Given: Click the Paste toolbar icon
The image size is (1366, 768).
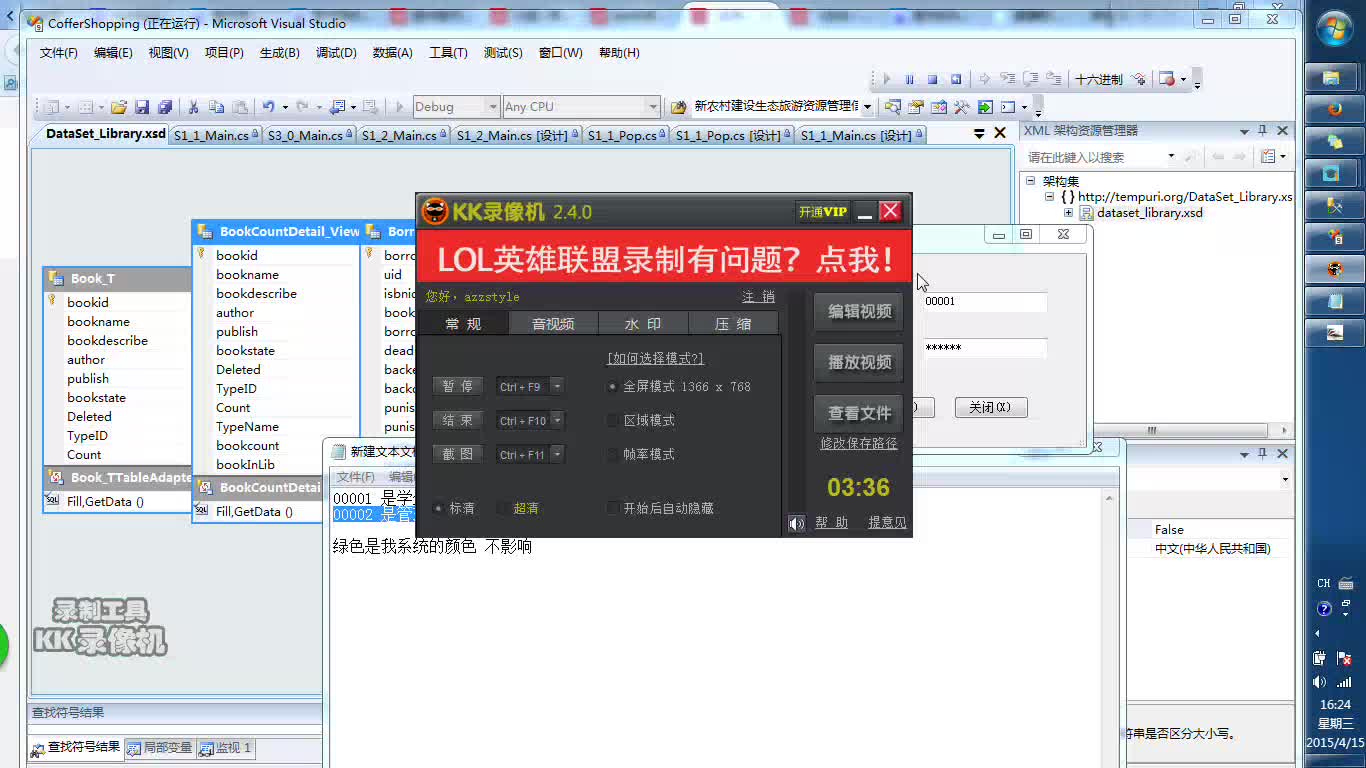Looking at the screenshot, I should tap(240, 107).
